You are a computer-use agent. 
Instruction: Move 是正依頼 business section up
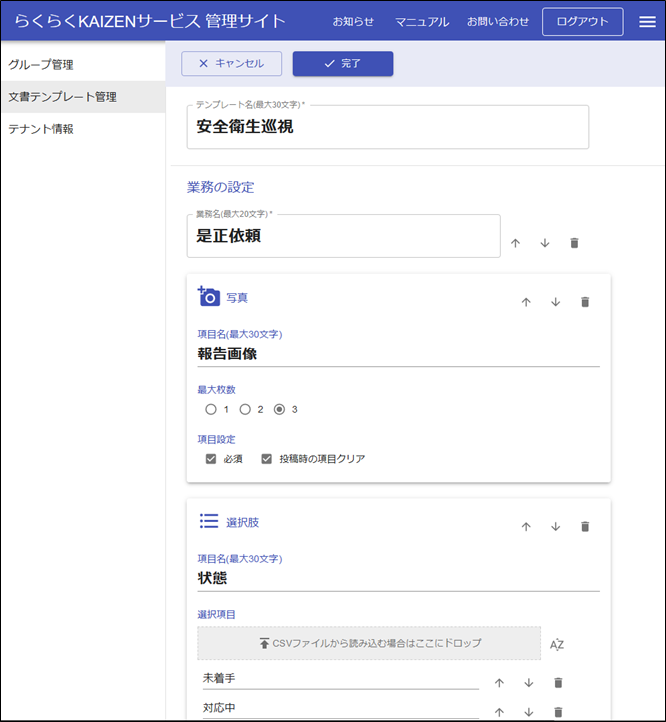(x=515, y=243)
